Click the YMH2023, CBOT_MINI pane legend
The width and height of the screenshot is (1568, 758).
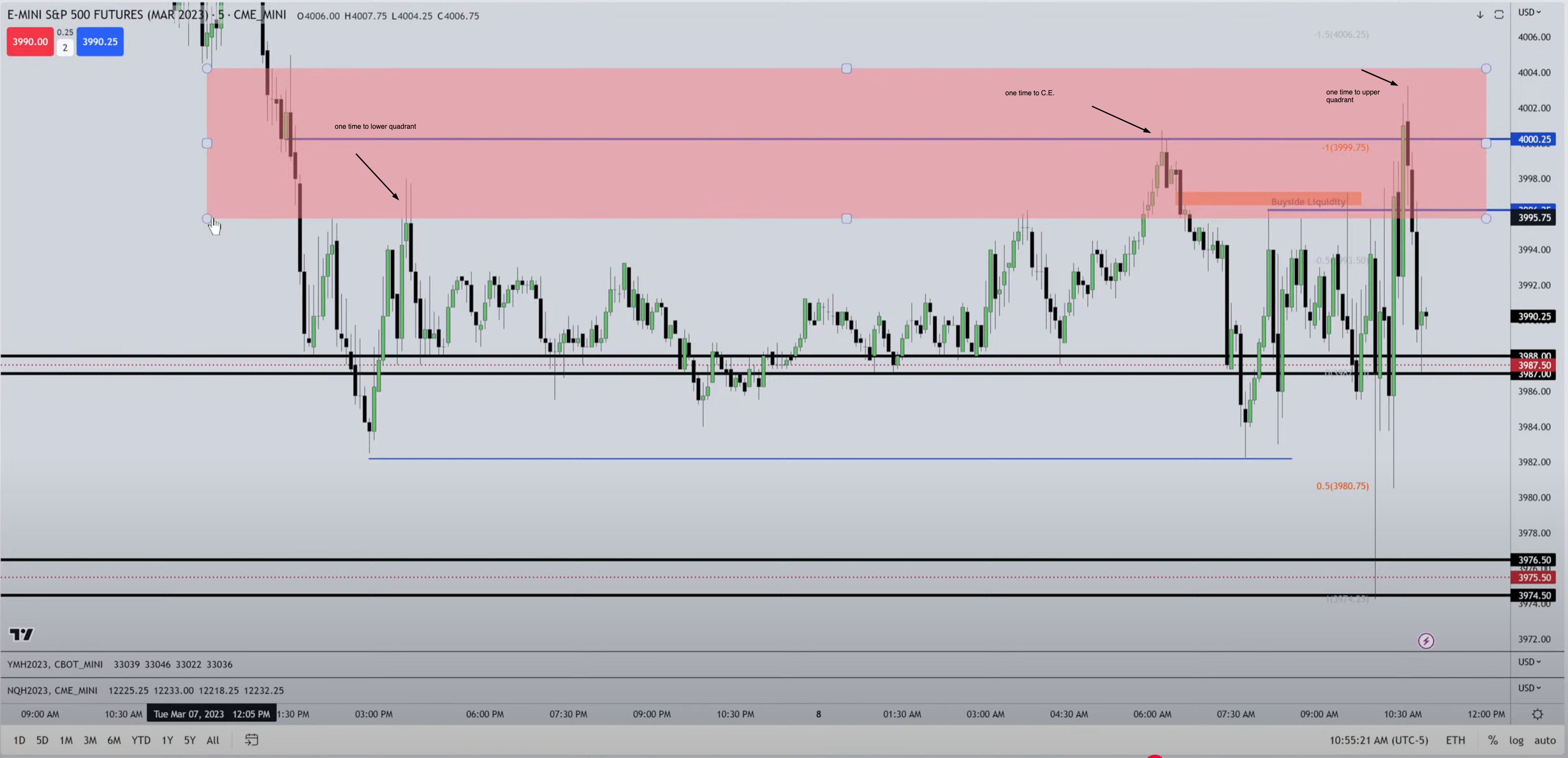point(55,664)
